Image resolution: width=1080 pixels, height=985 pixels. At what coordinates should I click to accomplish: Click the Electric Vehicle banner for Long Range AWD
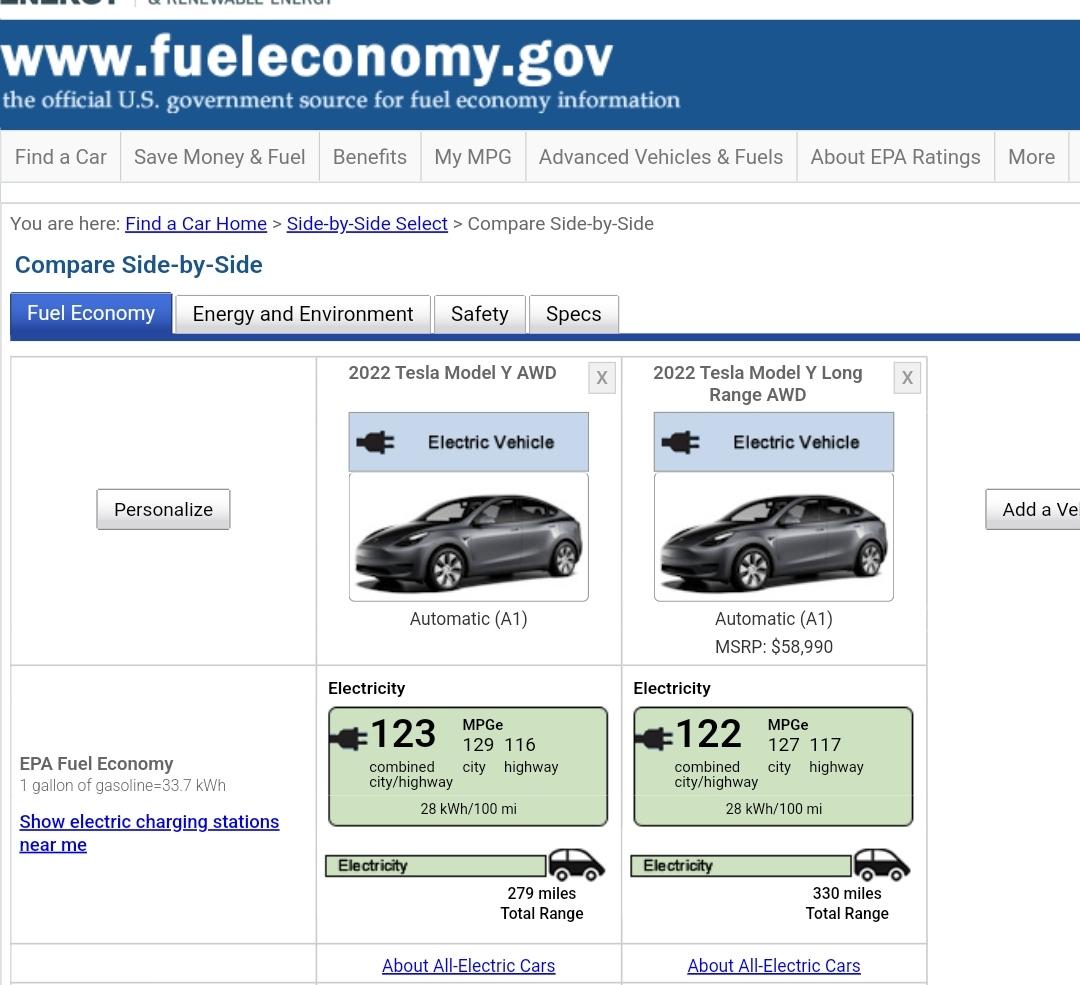pos(773,442)
